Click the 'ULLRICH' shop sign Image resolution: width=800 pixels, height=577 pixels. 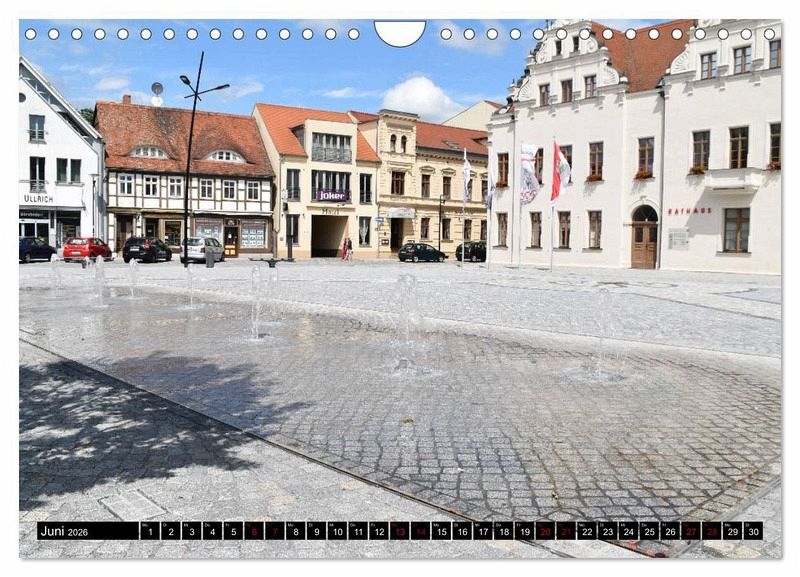[x=39, y=199]
